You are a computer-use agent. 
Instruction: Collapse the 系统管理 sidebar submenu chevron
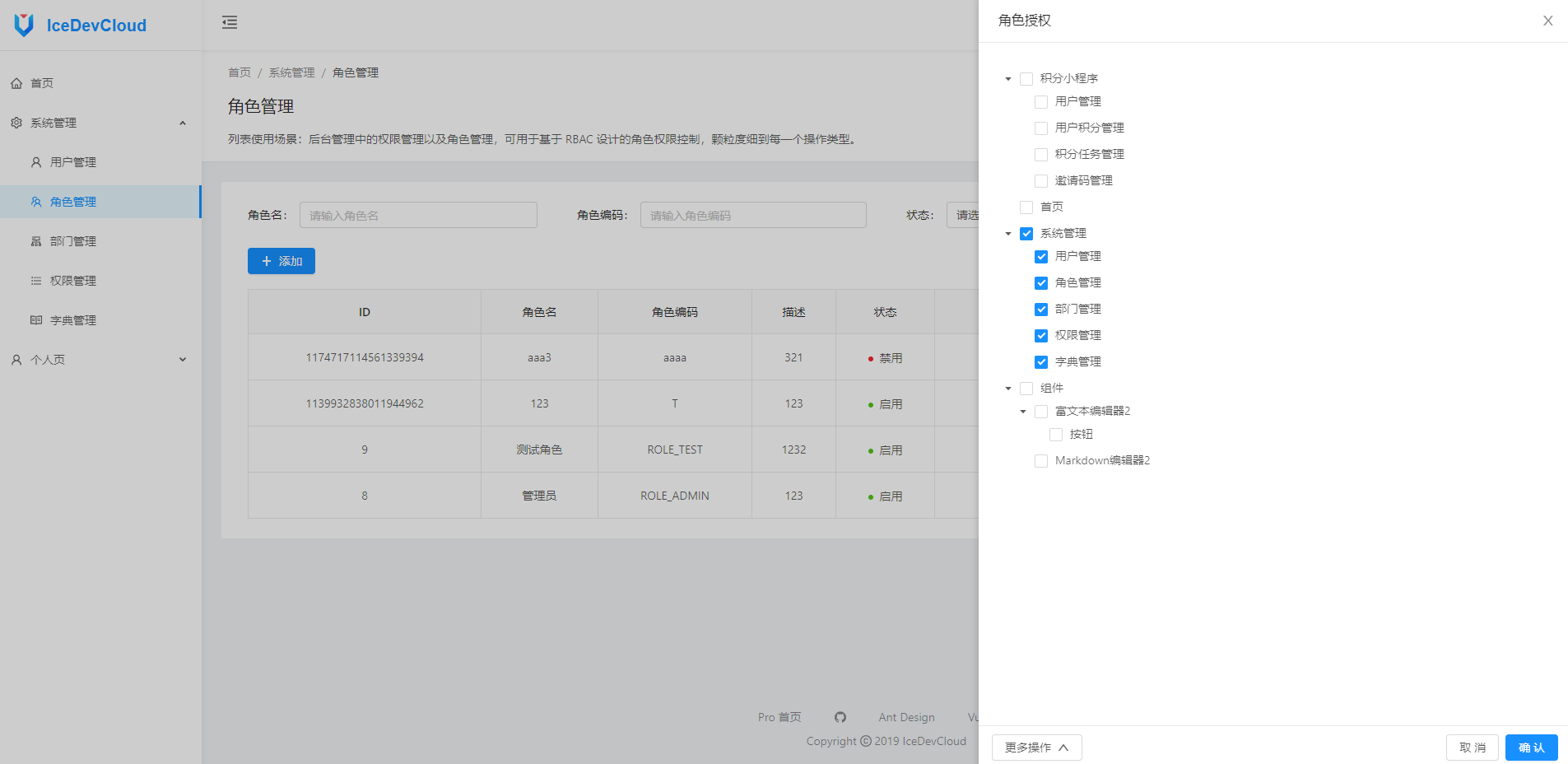coord(183,123)
